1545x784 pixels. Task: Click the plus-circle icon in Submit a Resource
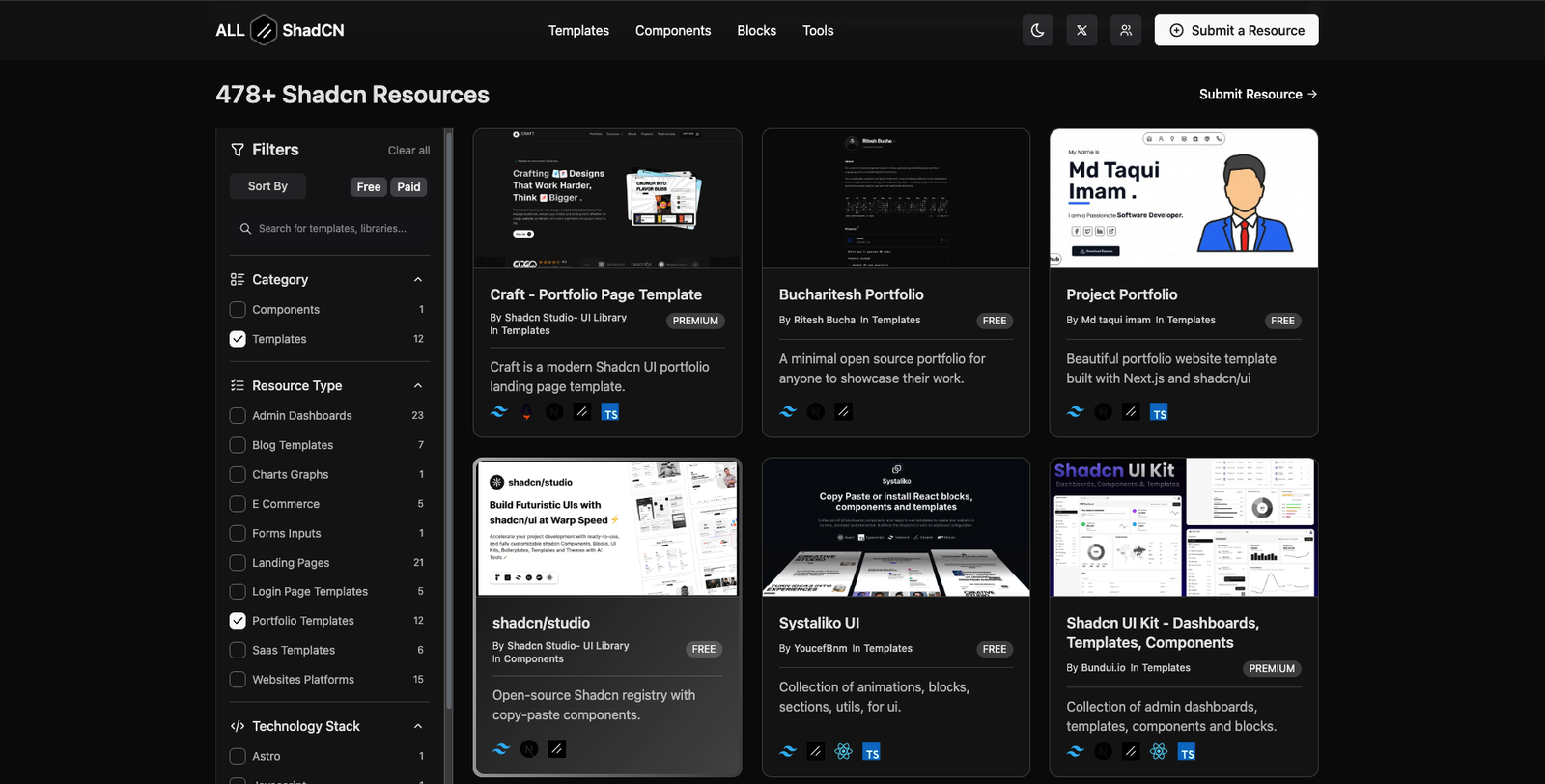point(1176,30)
